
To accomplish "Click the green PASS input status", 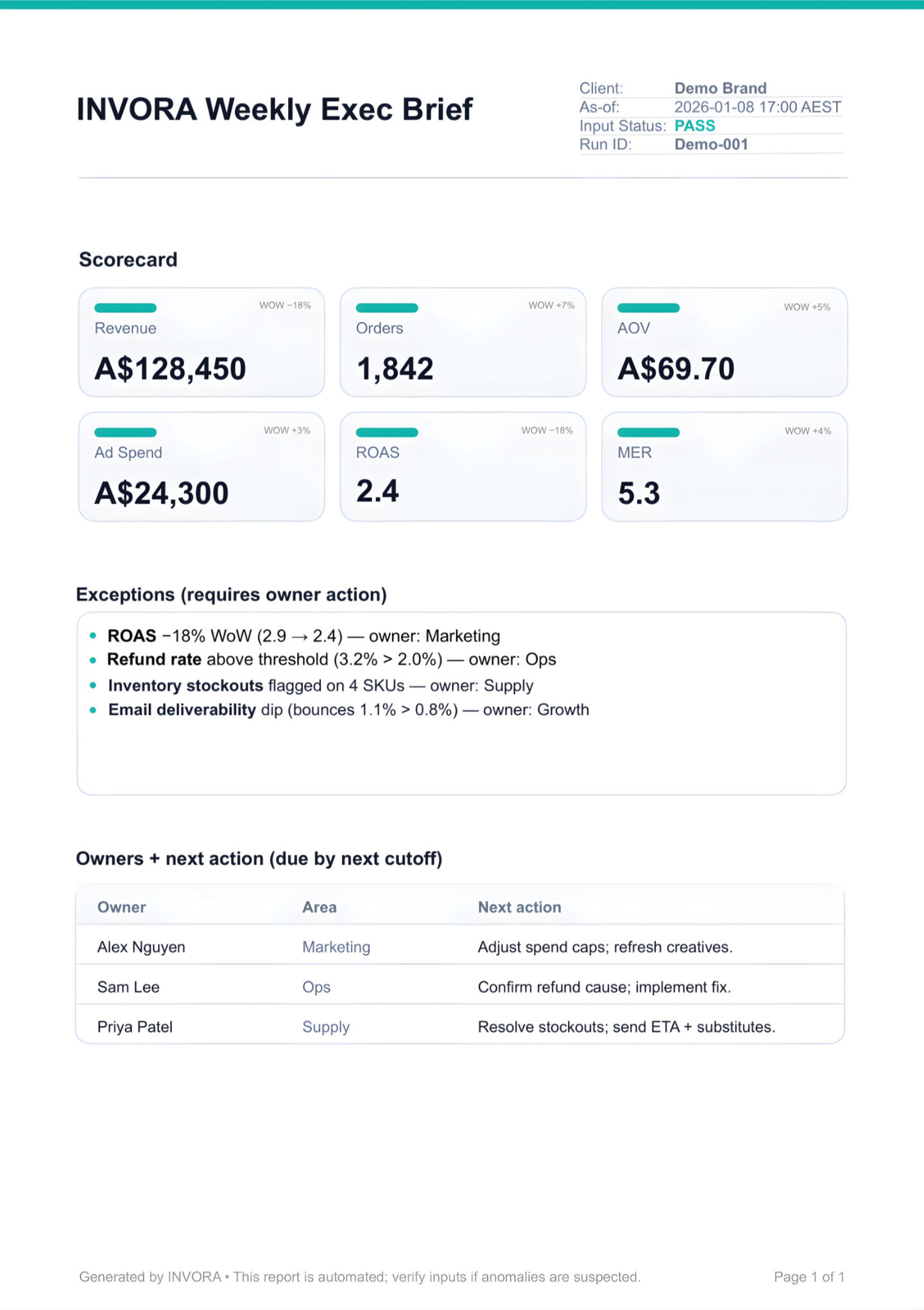I will [x=694, y=126].
